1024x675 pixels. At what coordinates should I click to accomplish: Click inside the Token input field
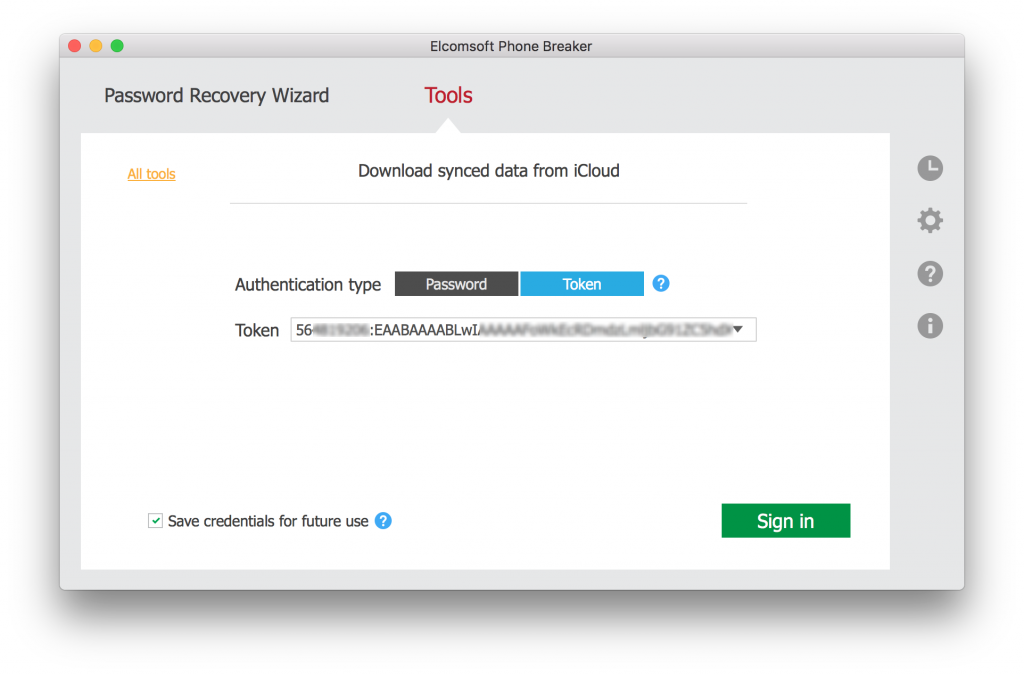pos(500,329)
